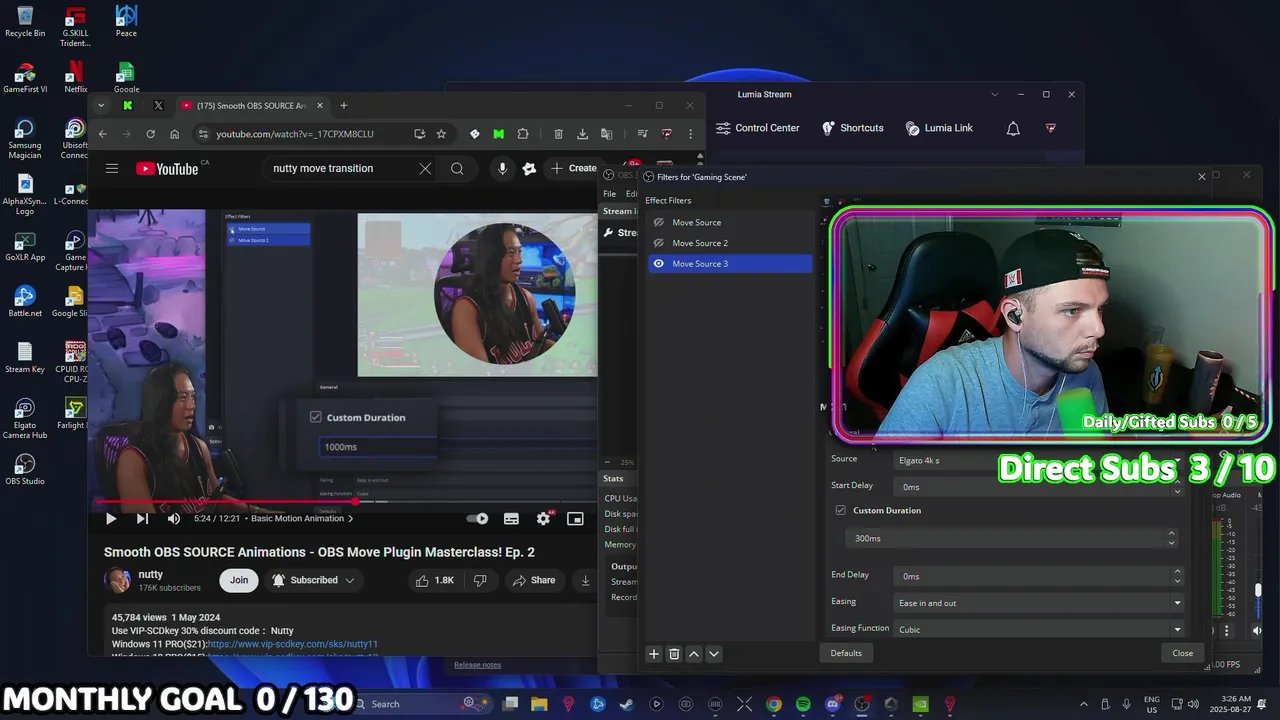The image size is (1280, 720).
Task: Open the Basic Motion Animation chapter list
Action: tap(302, 518)
